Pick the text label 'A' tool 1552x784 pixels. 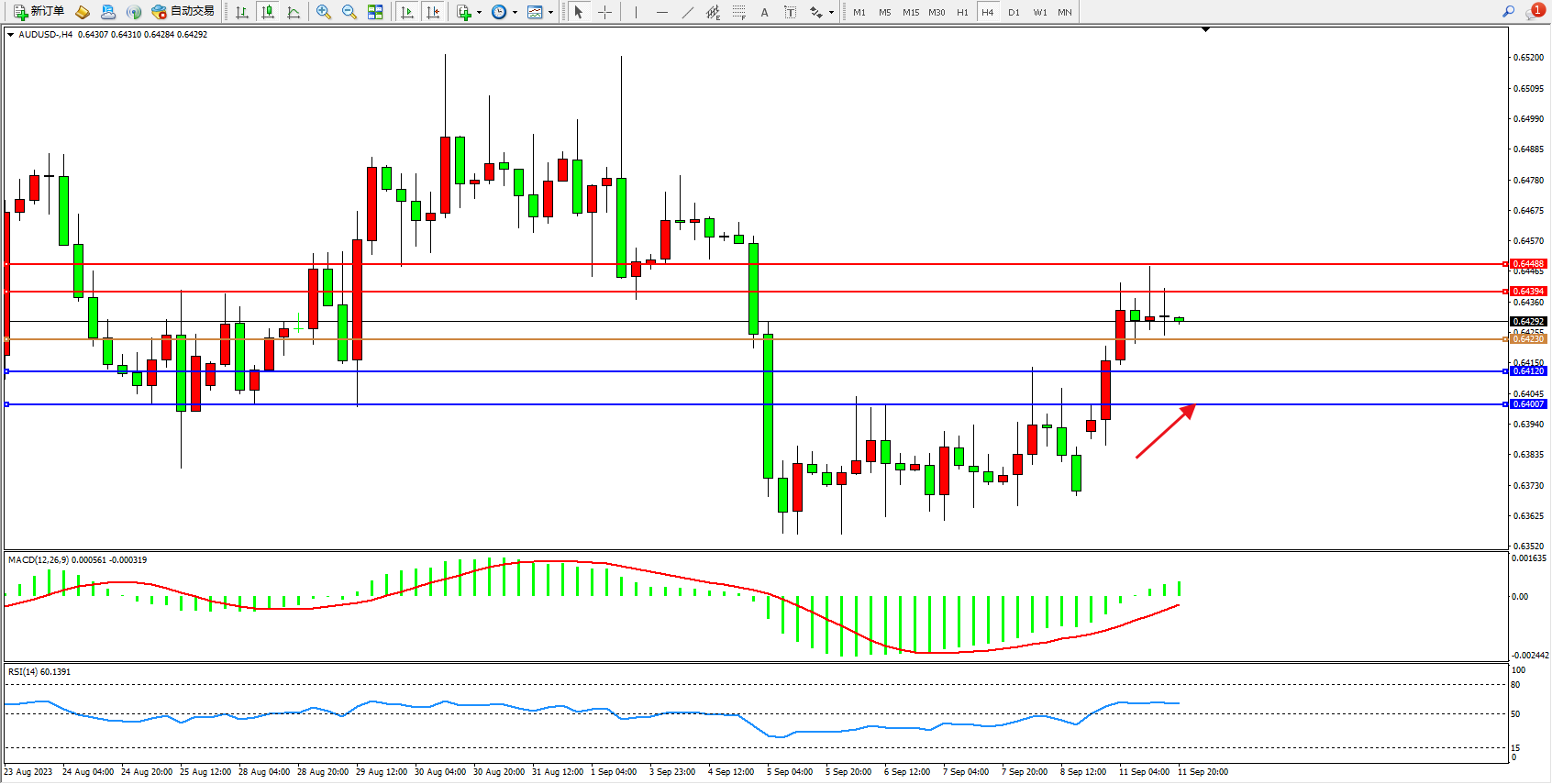click(764, 12)
